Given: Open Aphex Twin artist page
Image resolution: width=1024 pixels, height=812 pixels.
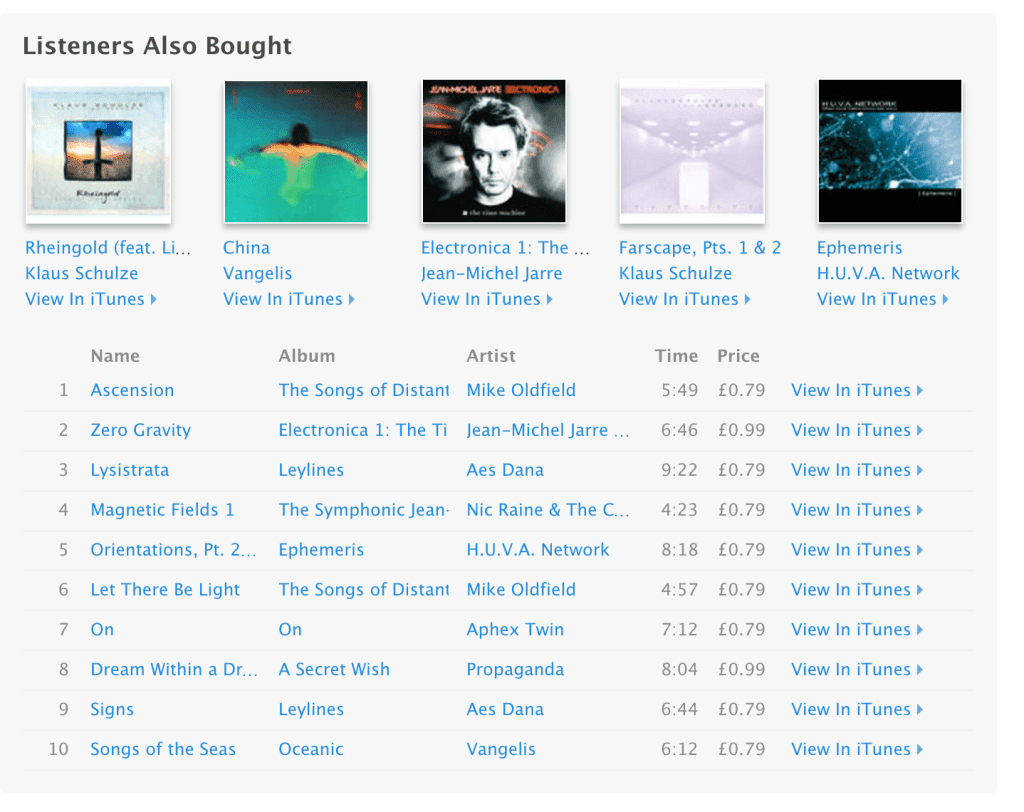Looking at the screenshot, I should pyautogui.click(x=515, y=629).
